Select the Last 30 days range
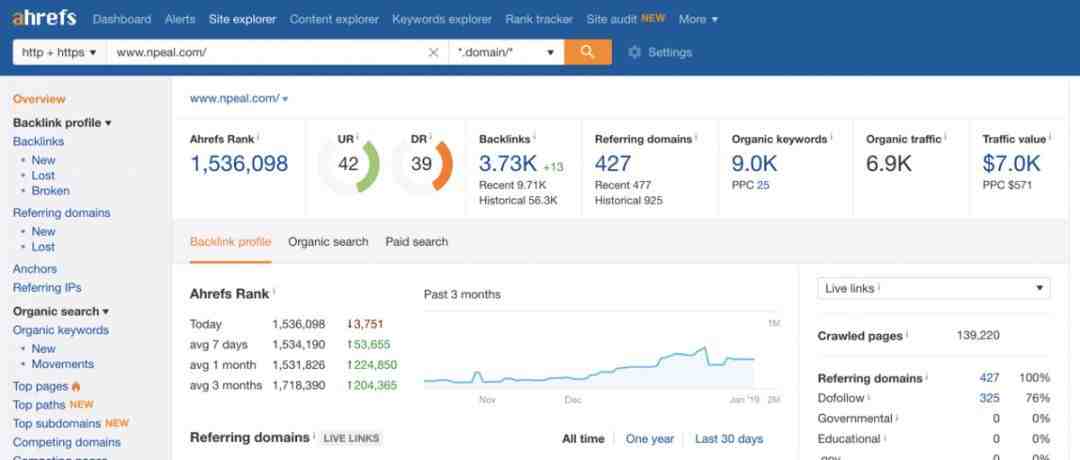Viewport: 1080px width, 460px height. pos(729,439)
